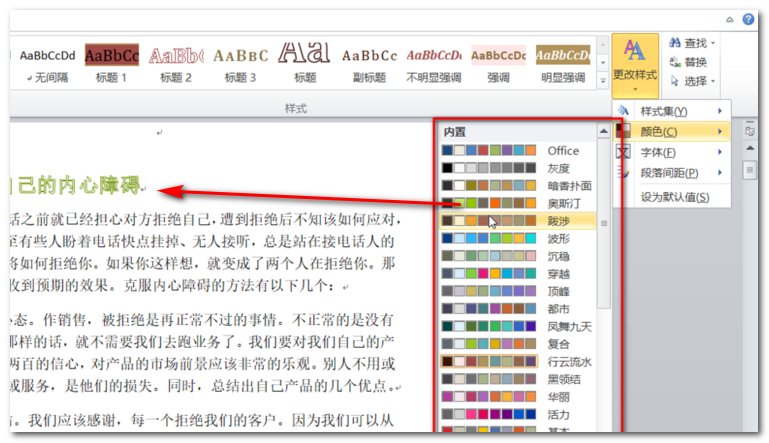Click the Replace (替换) icon
The width and height of the screenshot is (769, 443).
(x=675, y=62)
